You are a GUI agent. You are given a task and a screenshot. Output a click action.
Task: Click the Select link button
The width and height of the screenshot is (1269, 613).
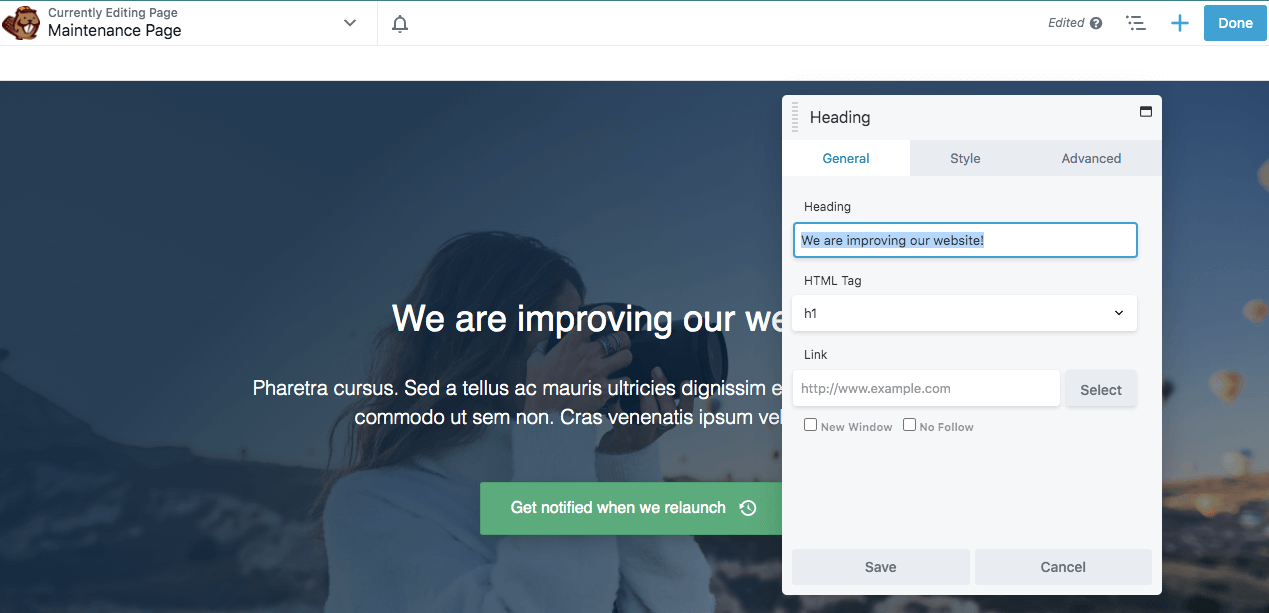(1100, 390)
